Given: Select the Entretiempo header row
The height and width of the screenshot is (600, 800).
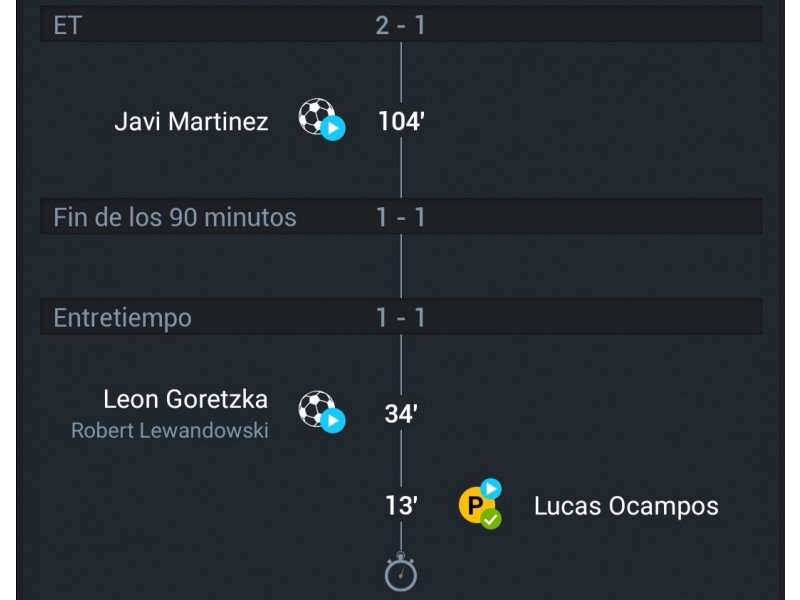Looking at the screenshot, I should tap(401, 317).
